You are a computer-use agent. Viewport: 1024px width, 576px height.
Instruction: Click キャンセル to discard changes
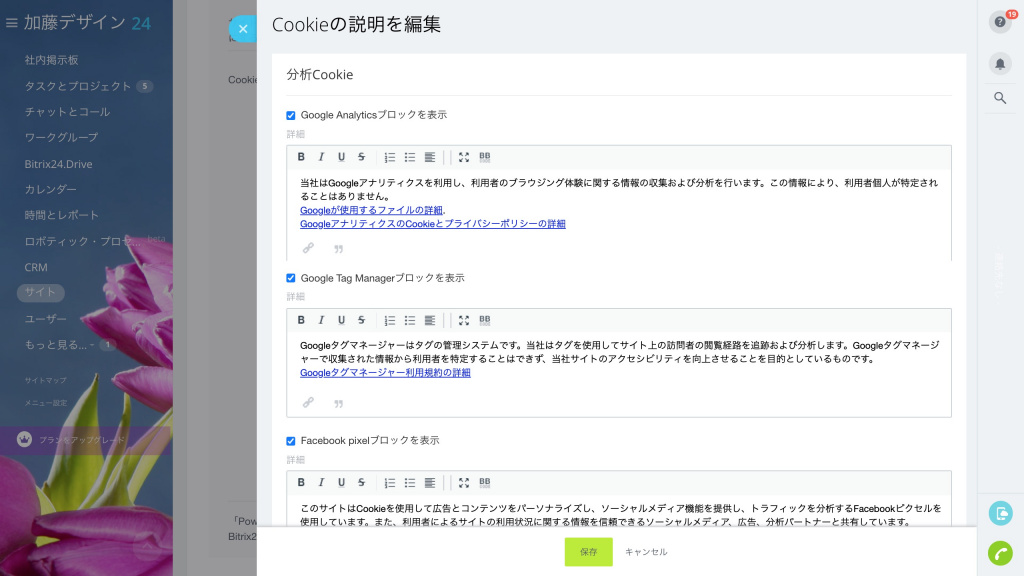click(x=646, y=552)
